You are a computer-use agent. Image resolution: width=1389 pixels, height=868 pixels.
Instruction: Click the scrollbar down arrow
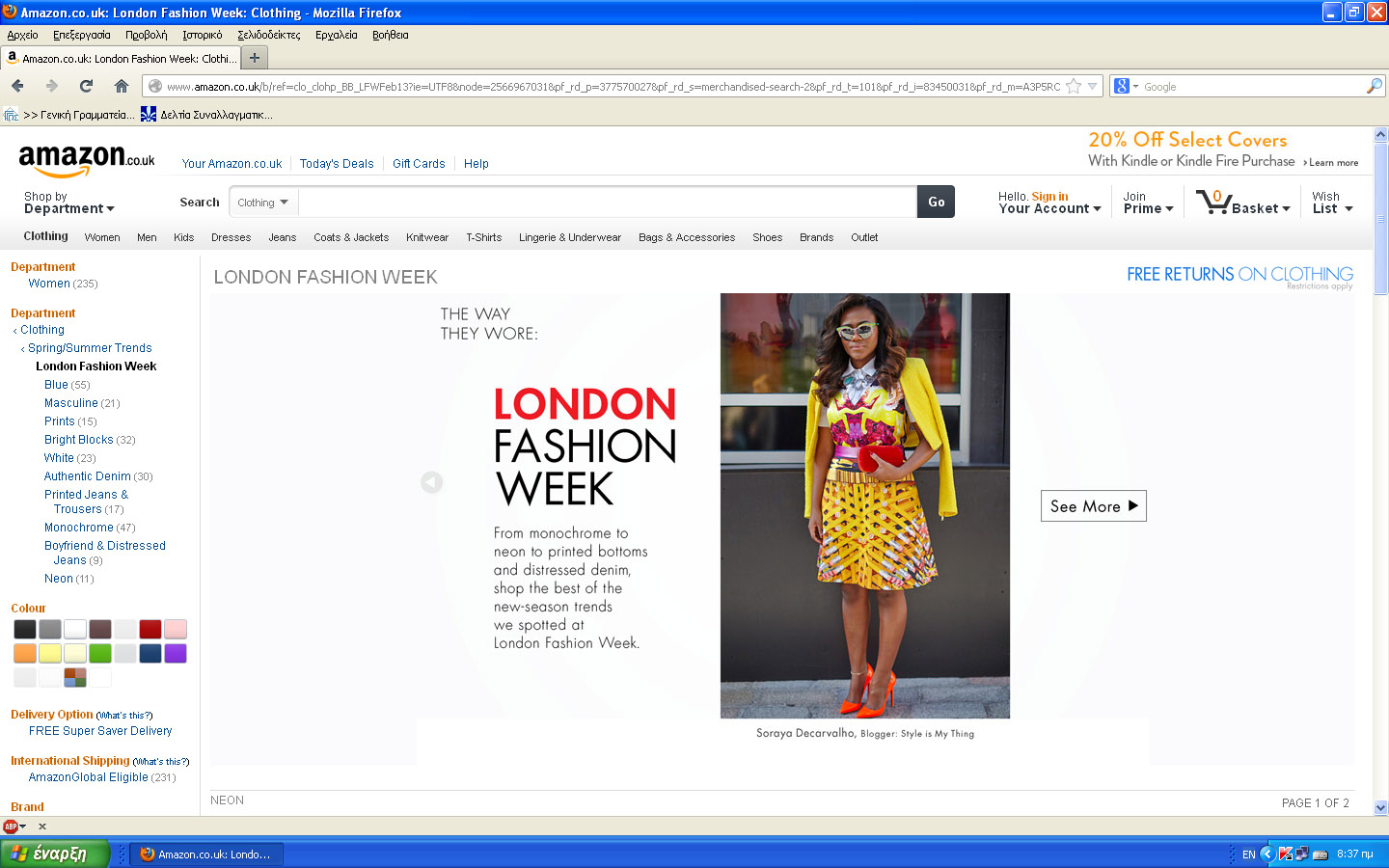tap(1380, 807)
